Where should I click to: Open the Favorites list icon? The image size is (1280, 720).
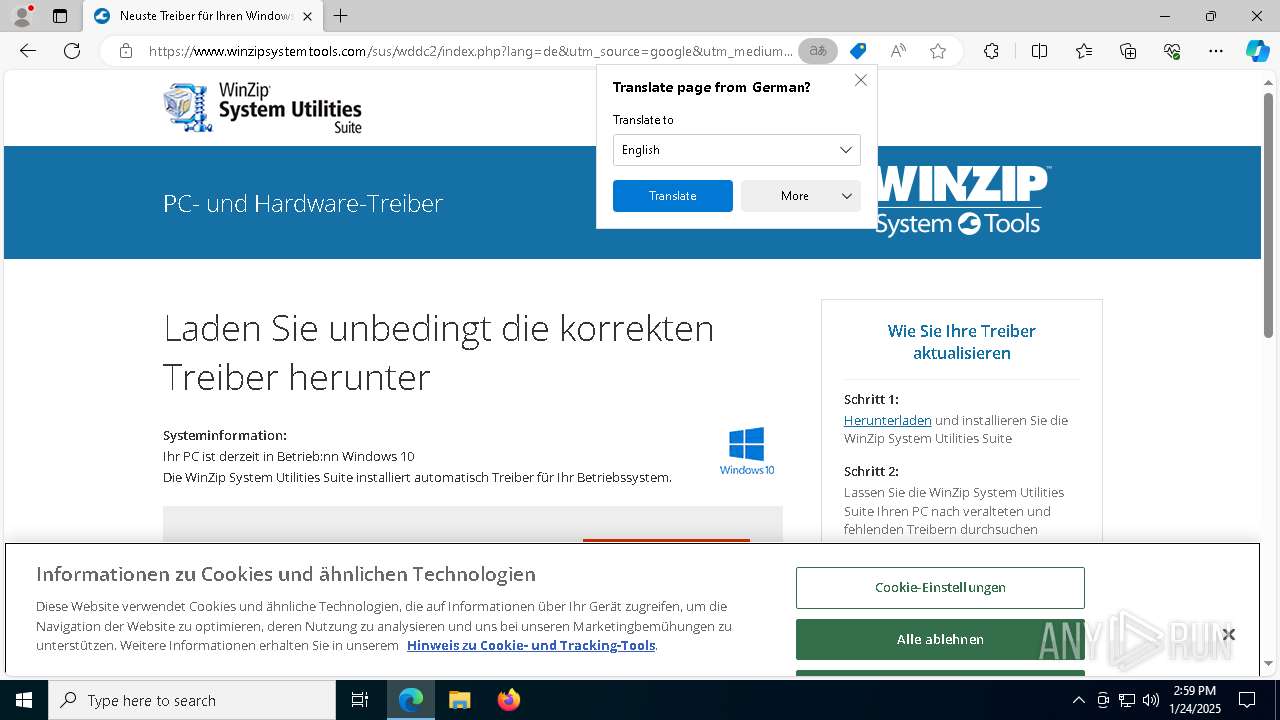(1084, 51)
